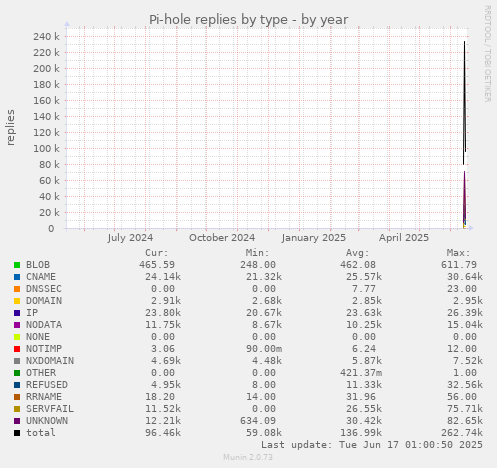The image size is (497, 468).
Task: Click the 'April 2025' axis label
Action: [x=404, y=238]
